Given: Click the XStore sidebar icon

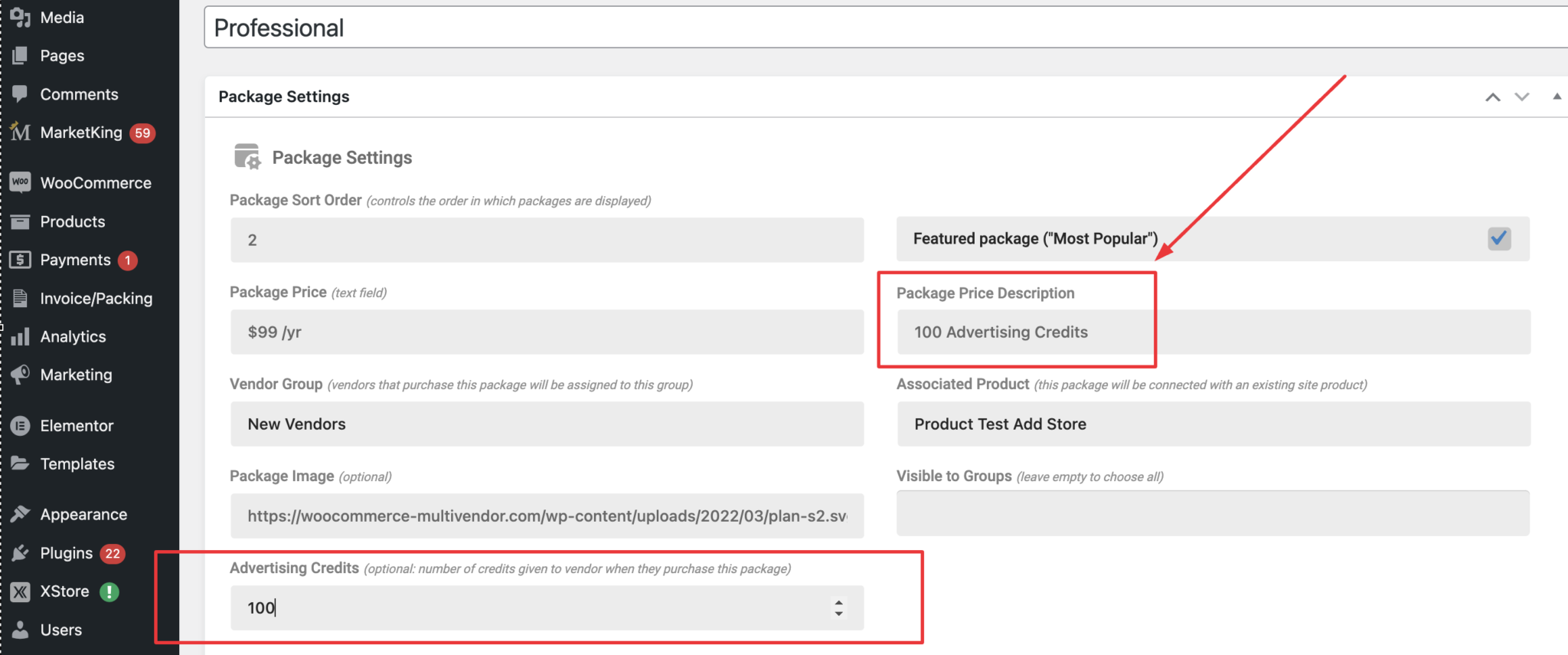Looking at the screenshot, I should (x=21, y=591).
